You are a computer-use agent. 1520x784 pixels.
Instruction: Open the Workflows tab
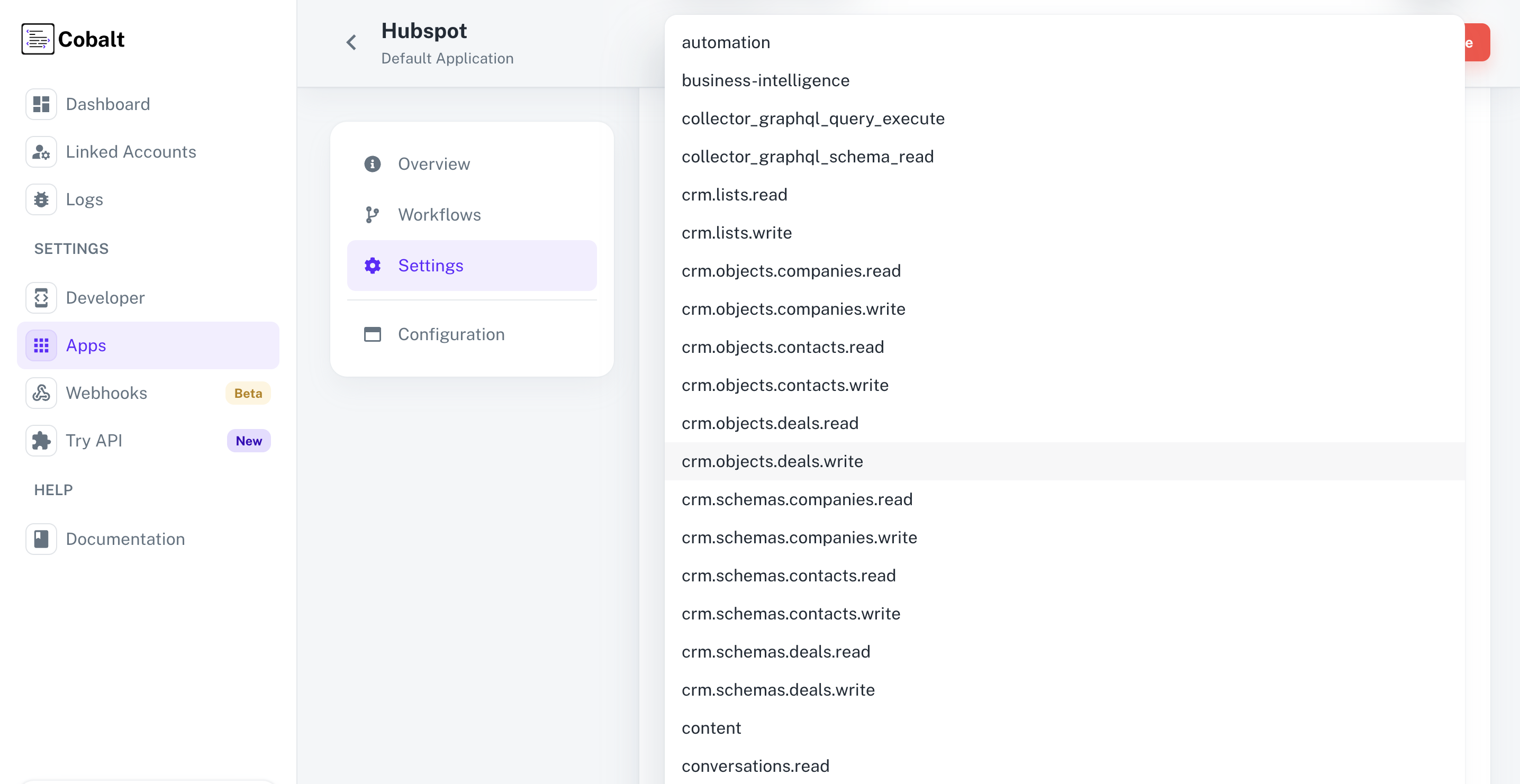pos(439,214)
